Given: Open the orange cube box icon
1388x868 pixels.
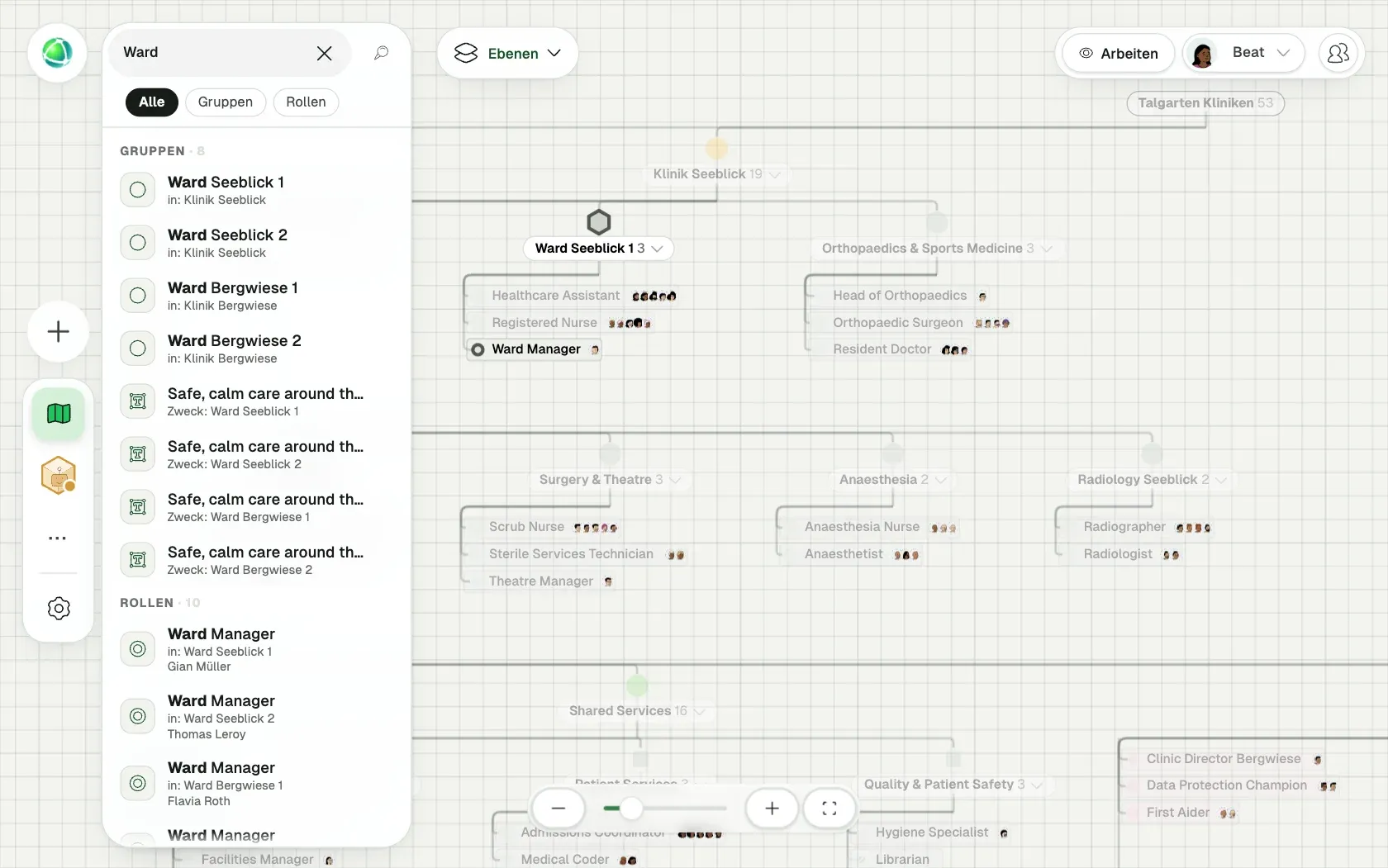Looking at the screenshot, I should point(59,476).
